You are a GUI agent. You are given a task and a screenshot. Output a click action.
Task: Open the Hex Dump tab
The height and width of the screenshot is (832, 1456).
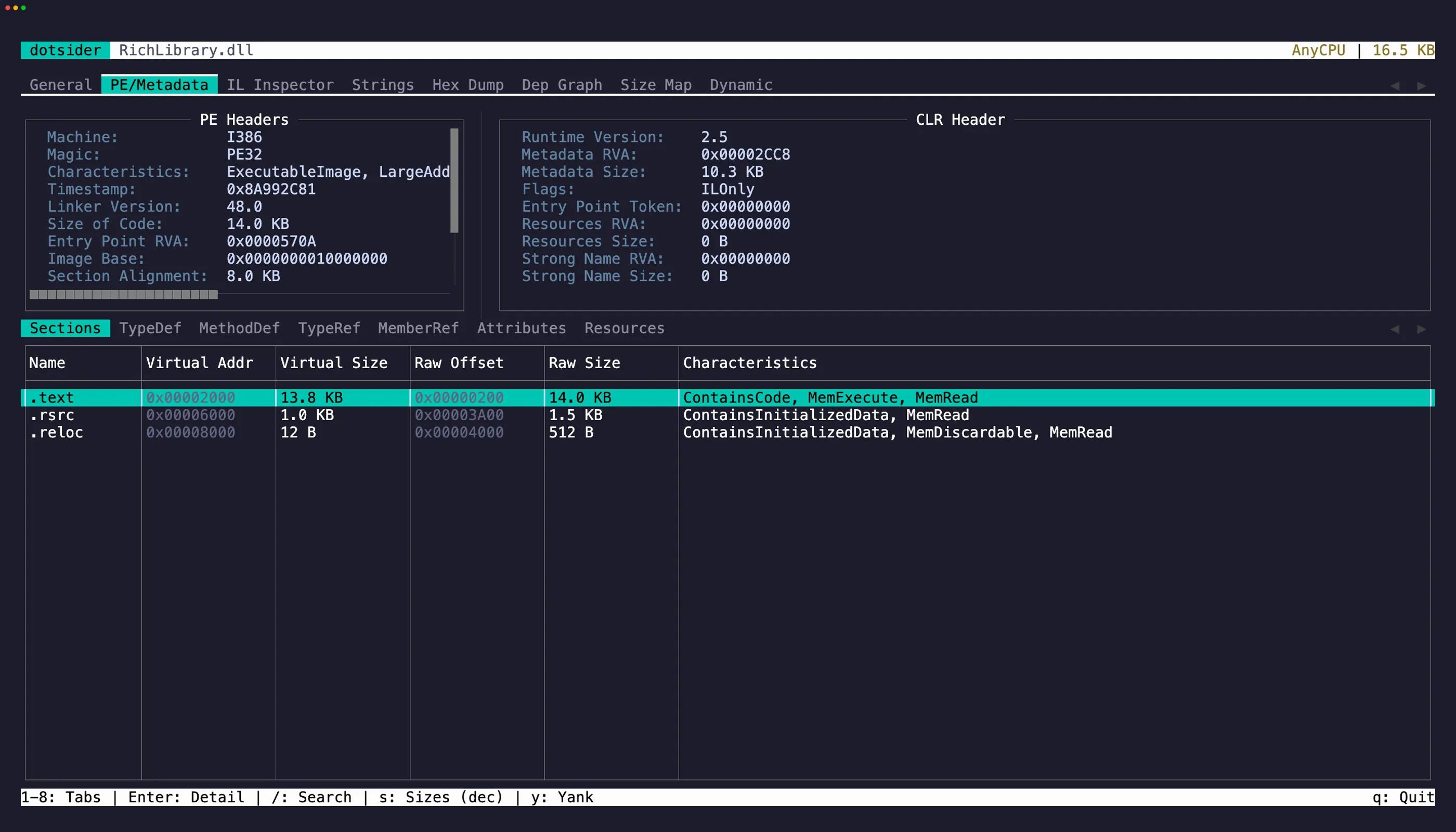[x=467, y=85]
